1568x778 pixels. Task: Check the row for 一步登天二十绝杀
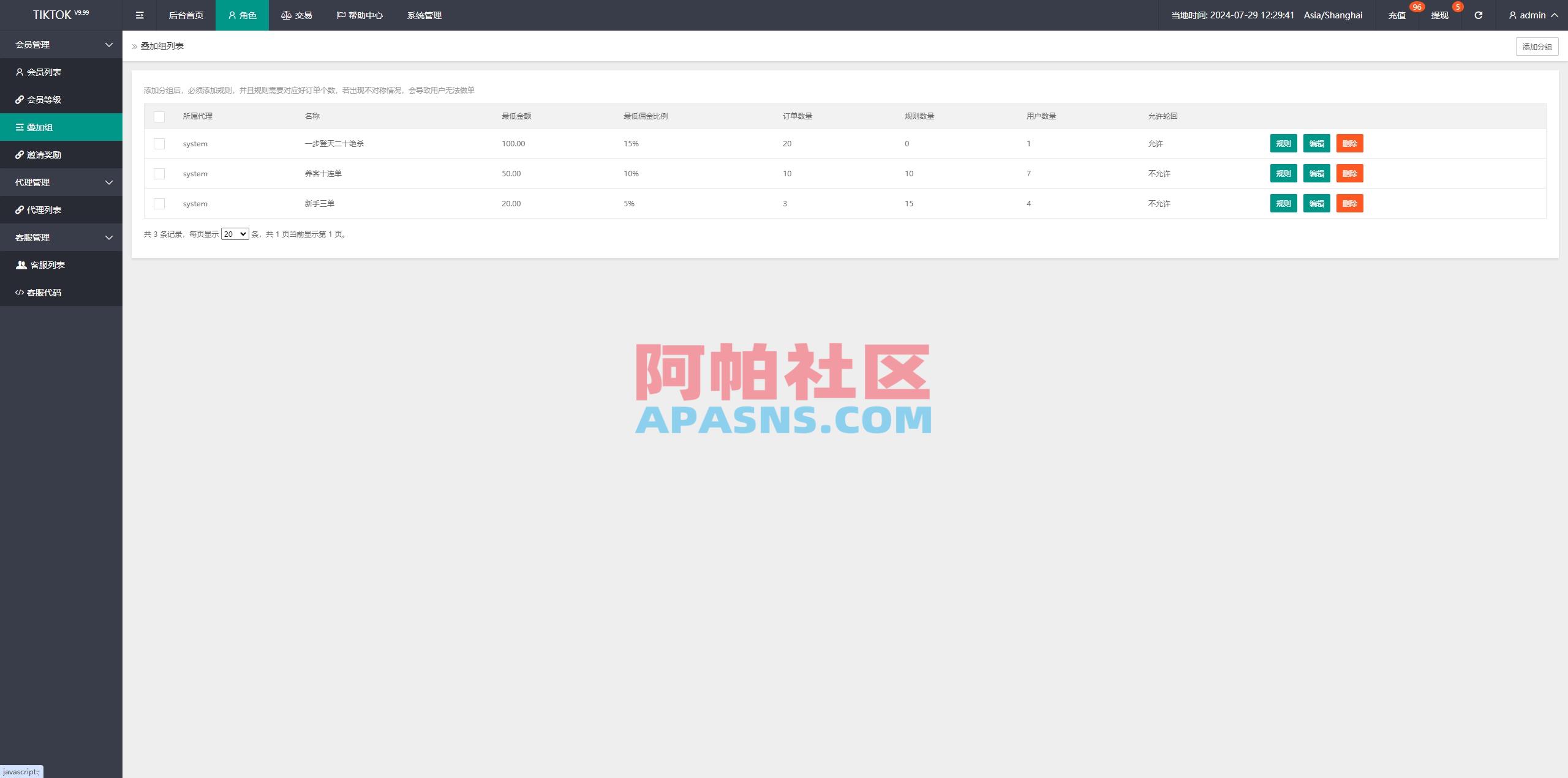pyautogui.click(x=159, y=143)
